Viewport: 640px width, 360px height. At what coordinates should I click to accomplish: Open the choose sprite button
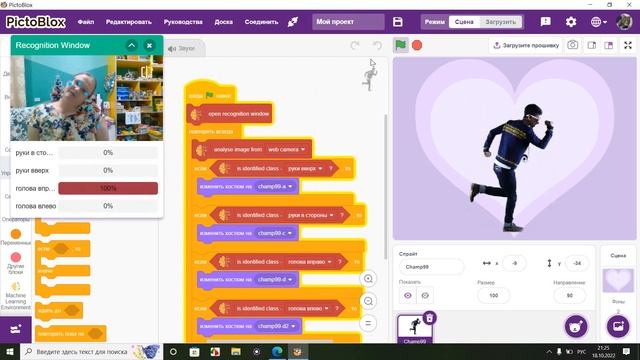(x=576, y=327)
